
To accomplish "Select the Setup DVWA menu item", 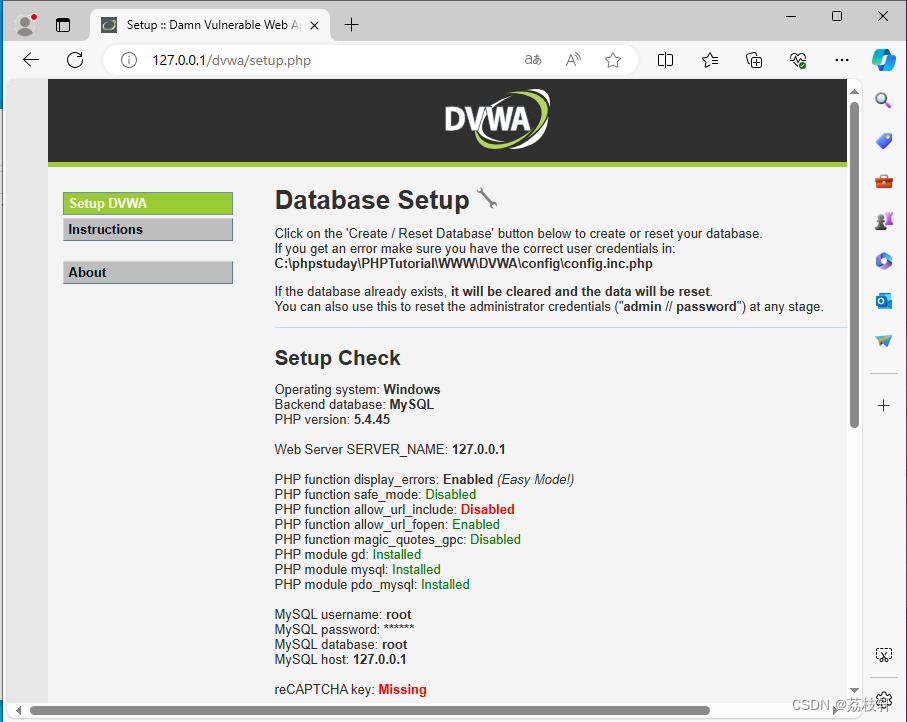I will pyautogui.click(x=148, y=204).
